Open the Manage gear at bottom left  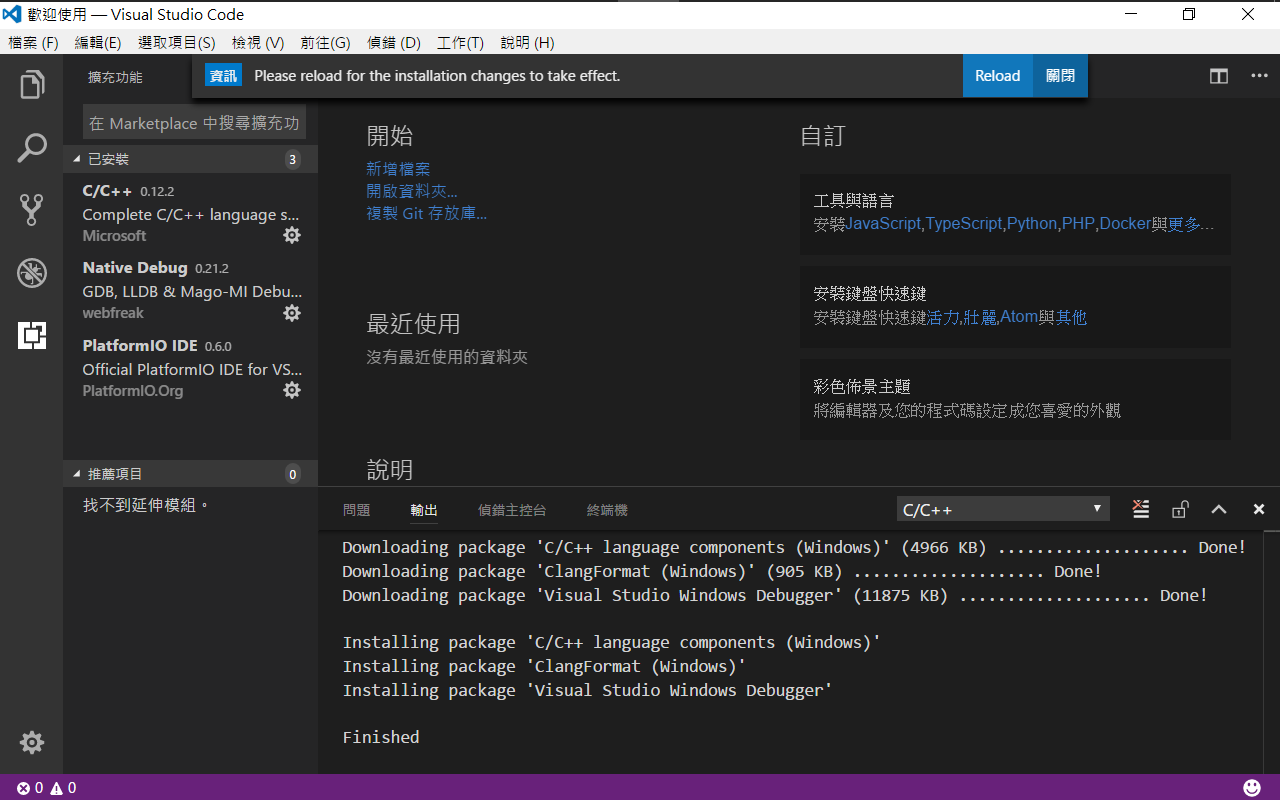pos(31,742)
